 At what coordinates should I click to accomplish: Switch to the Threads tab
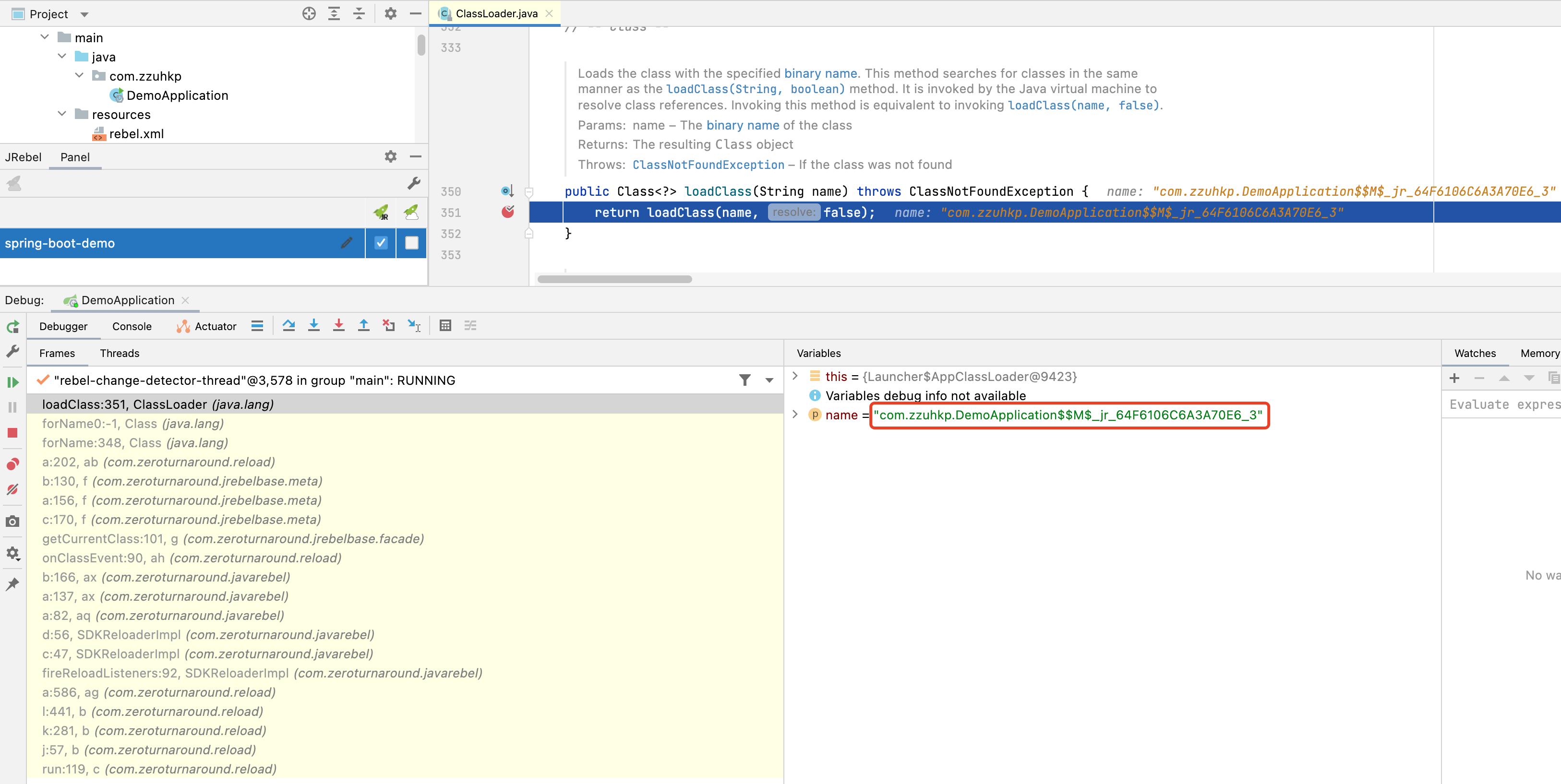pos(120,353)
